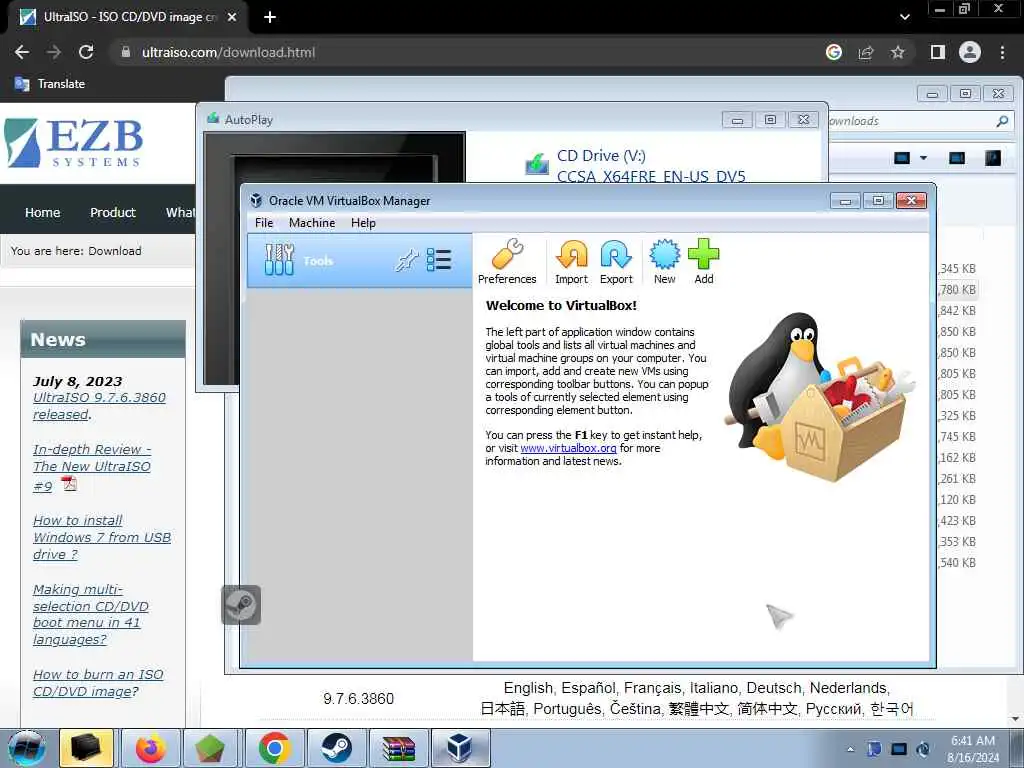Click Chrome forward arrow
This screenshot has height=768, width=1024.
pyautogui.click(x=54, y=52)
